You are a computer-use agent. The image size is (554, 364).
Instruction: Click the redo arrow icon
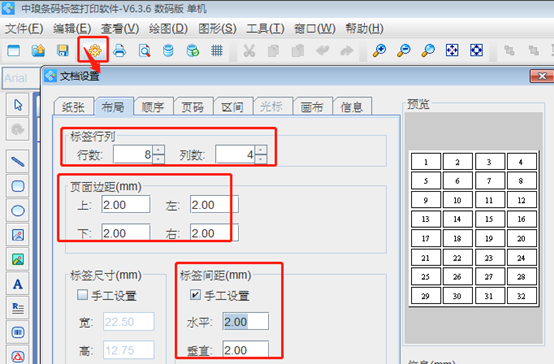[x=347, y=51]
